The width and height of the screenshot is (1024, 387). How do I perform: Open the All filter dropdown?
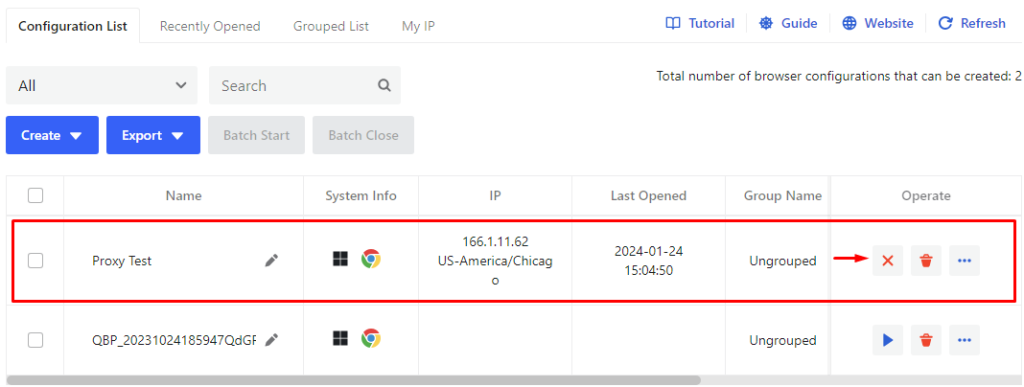pyautogui.click(x=101, y=85)
